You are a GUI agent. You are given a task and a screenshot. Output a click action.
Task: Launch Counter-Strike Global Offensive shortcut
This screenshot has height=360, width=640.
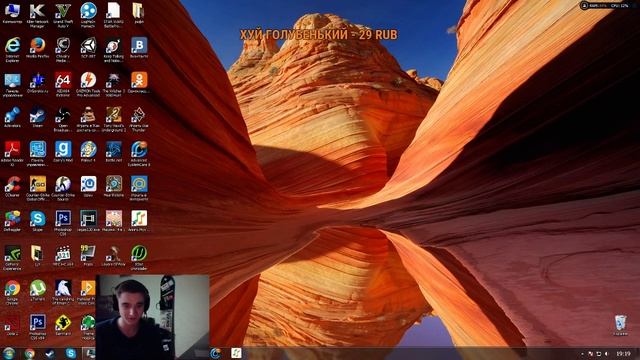pos(38,188)
